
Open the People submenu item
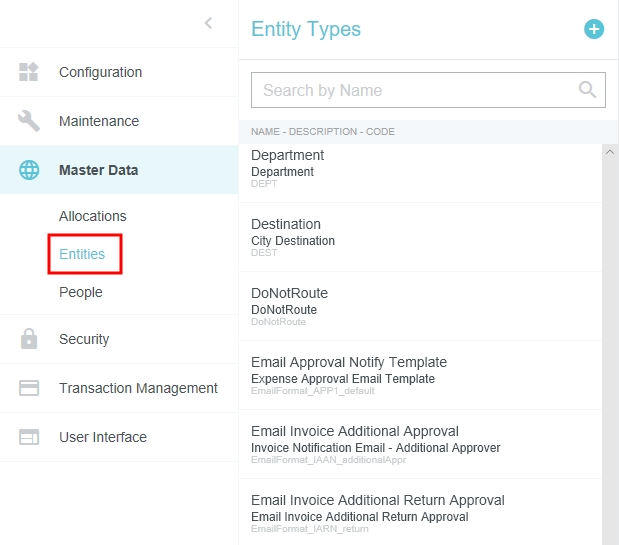point(81,292)
